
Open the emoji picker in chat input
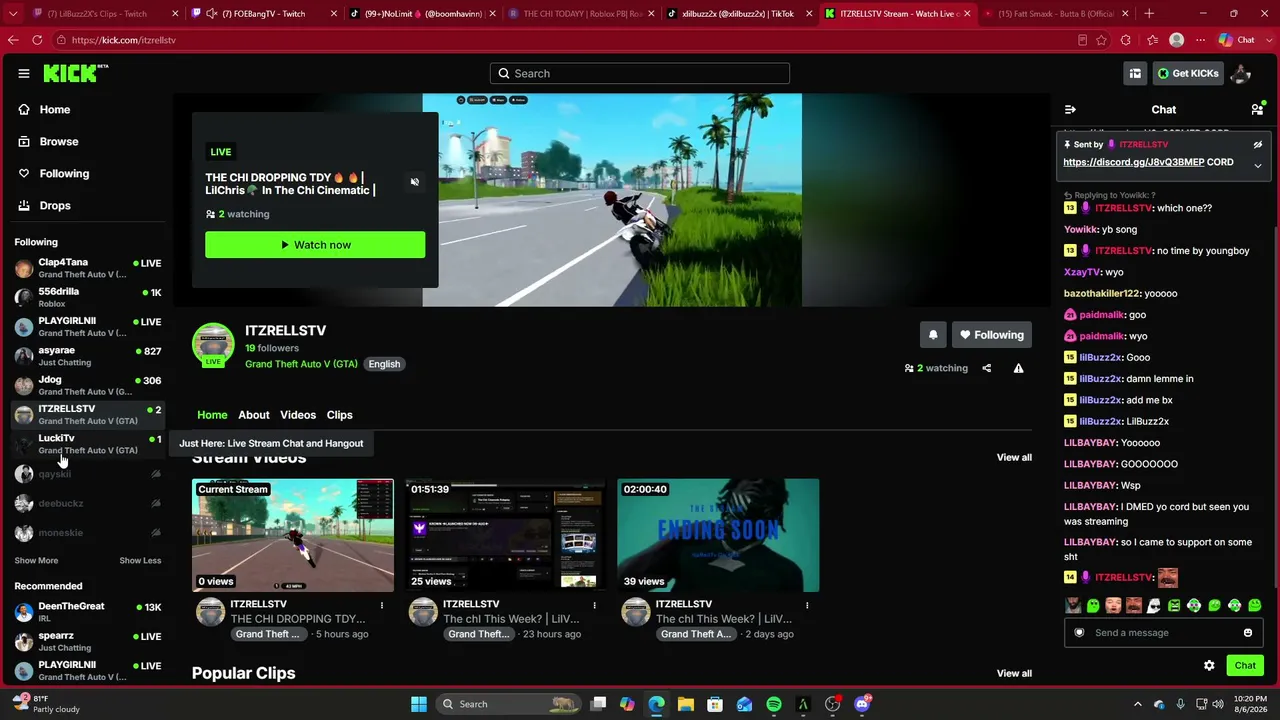pyautogui.click(x=1248, y=632)
